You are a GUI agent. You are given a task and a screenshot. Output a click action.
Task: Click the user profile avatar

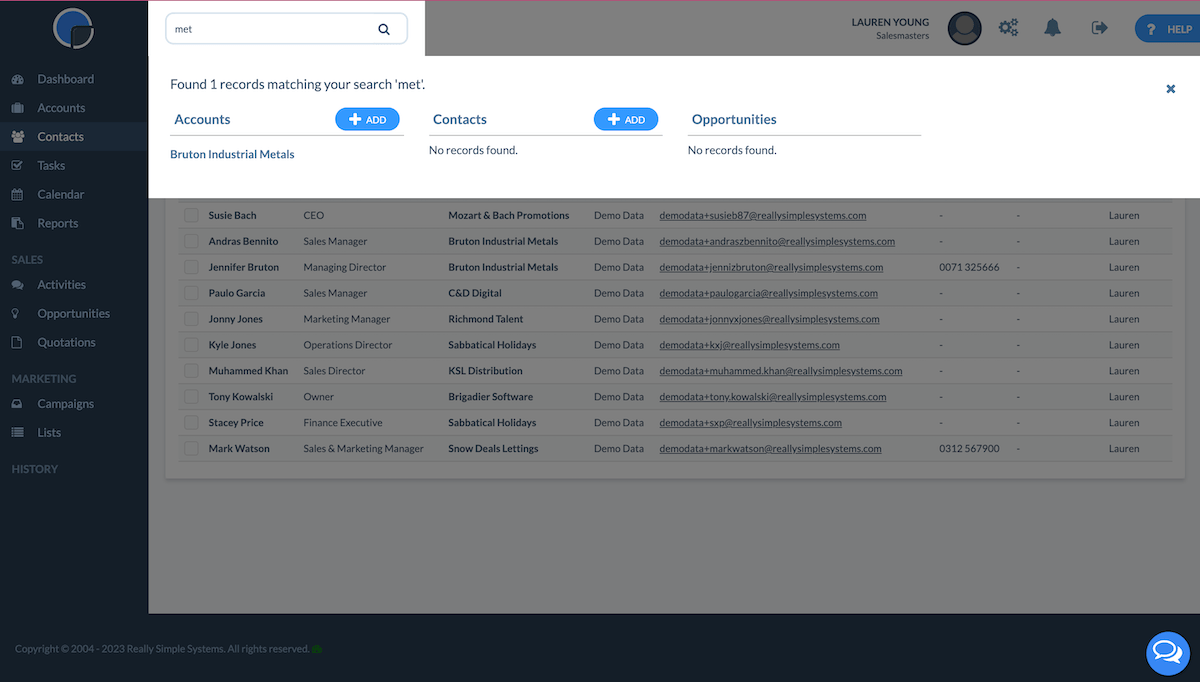tap(964, 28)
